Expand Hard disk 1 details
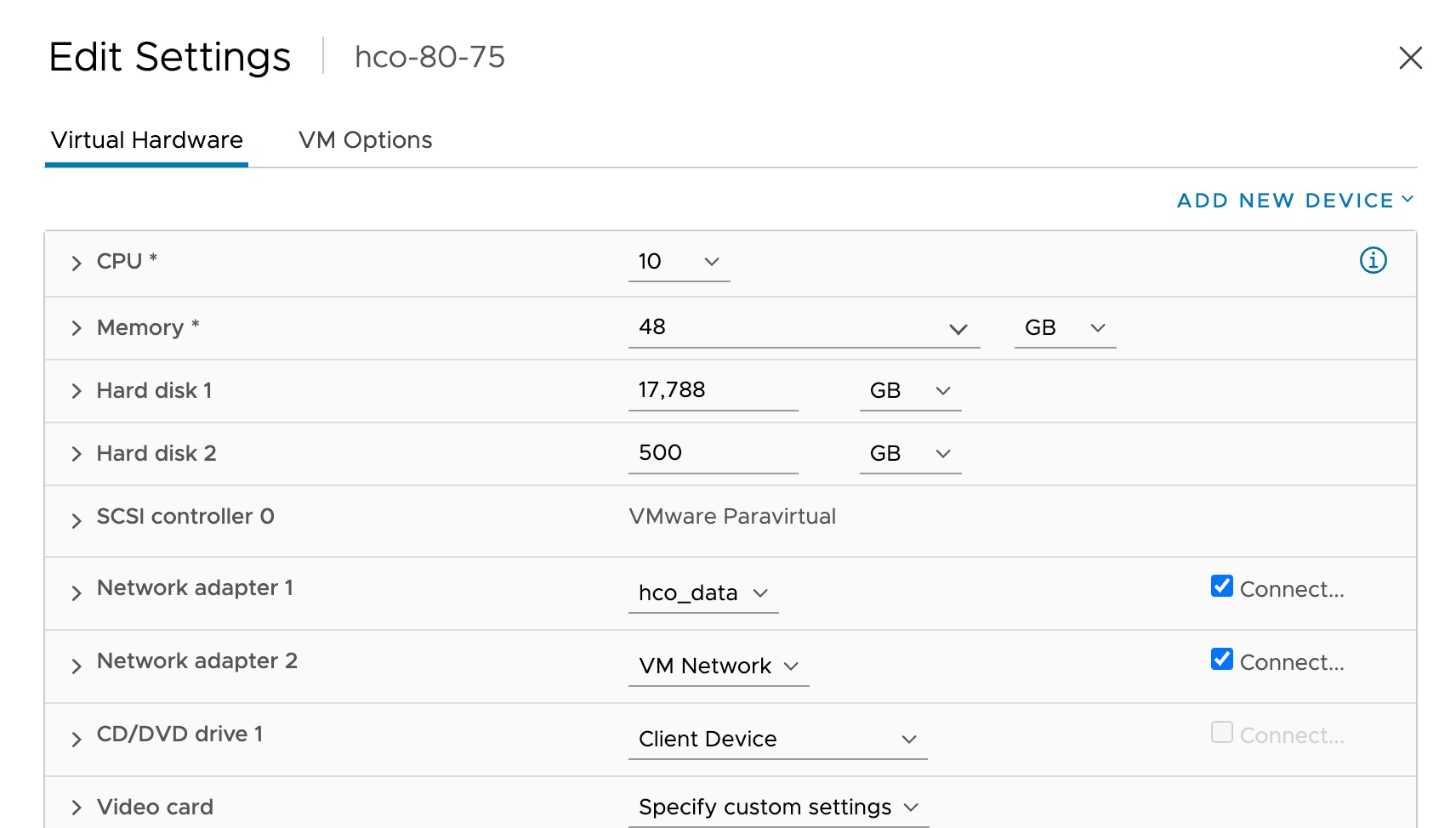 tap(76, 391)
